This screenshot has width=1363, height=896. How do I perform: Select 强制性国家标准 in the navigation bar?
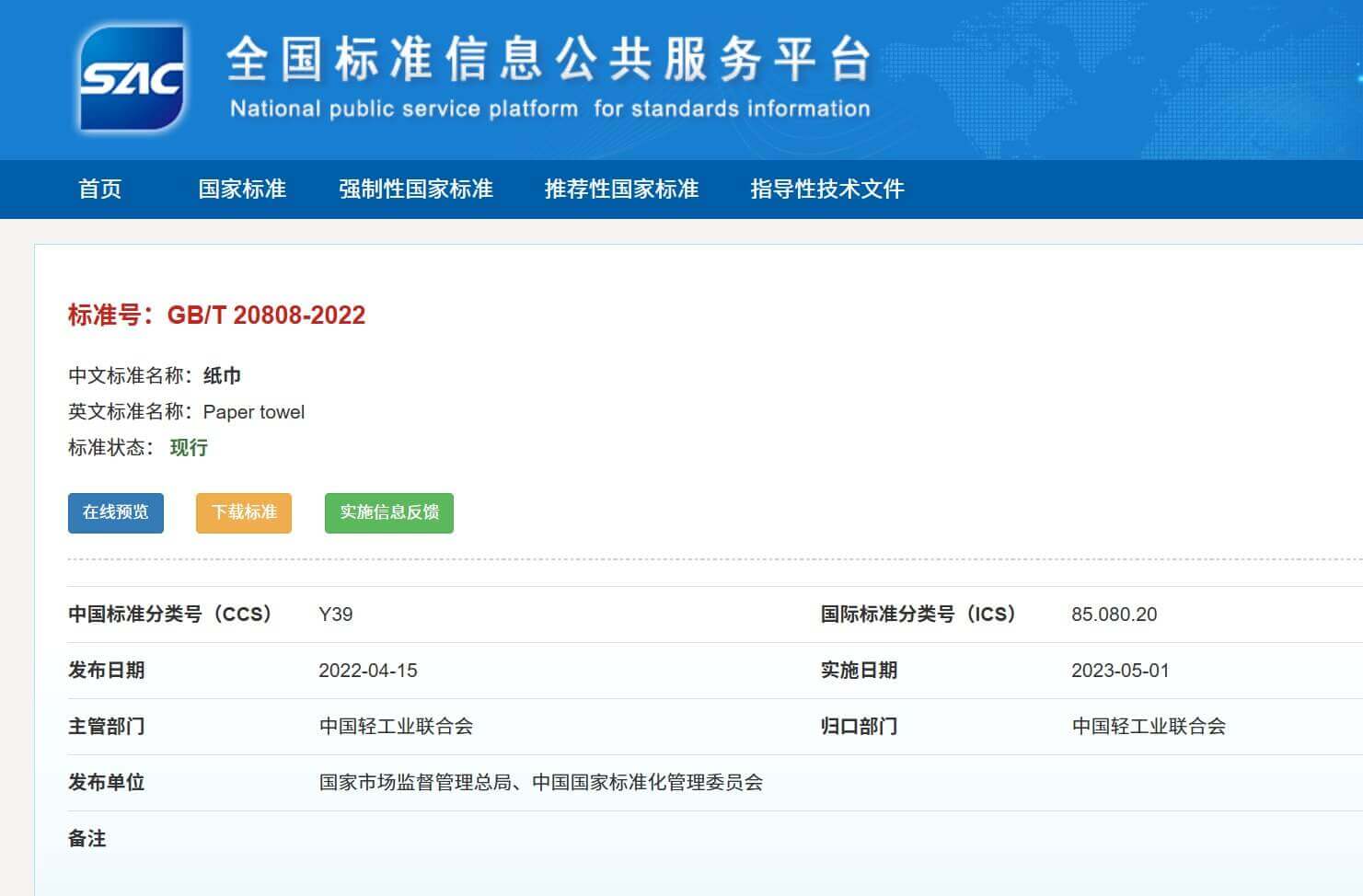pyautogui.click(x=416, y=190)
